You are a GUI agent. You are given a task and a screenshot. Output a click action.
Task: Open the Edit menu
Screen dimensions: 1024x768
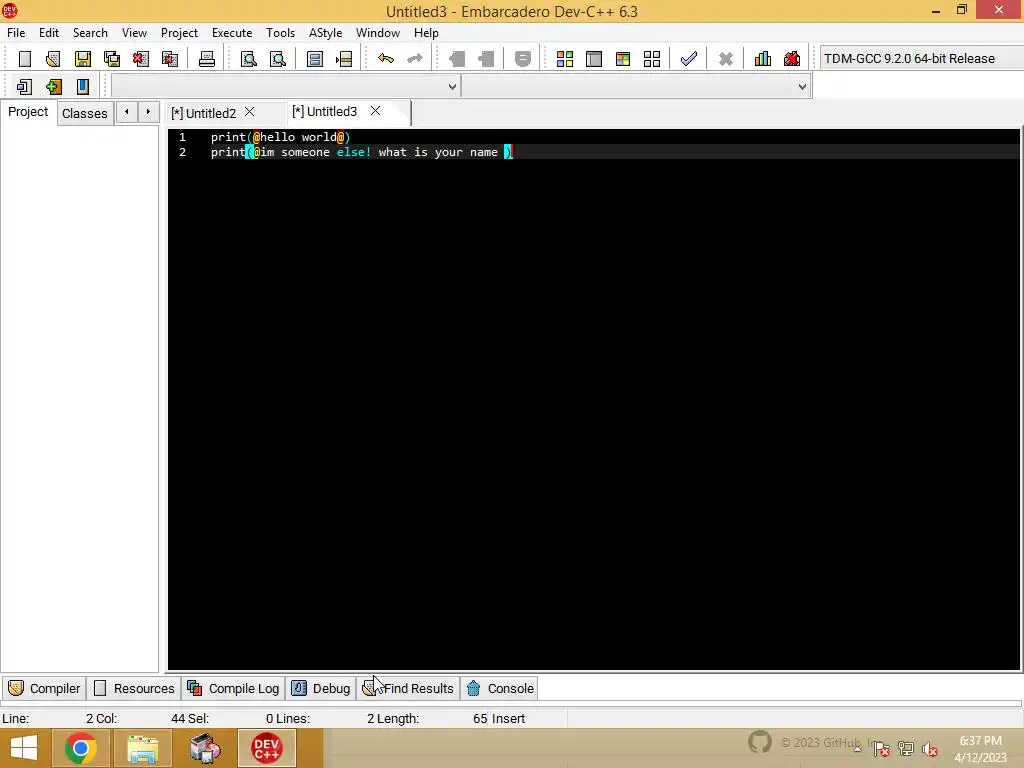click(x=49, y=33)
